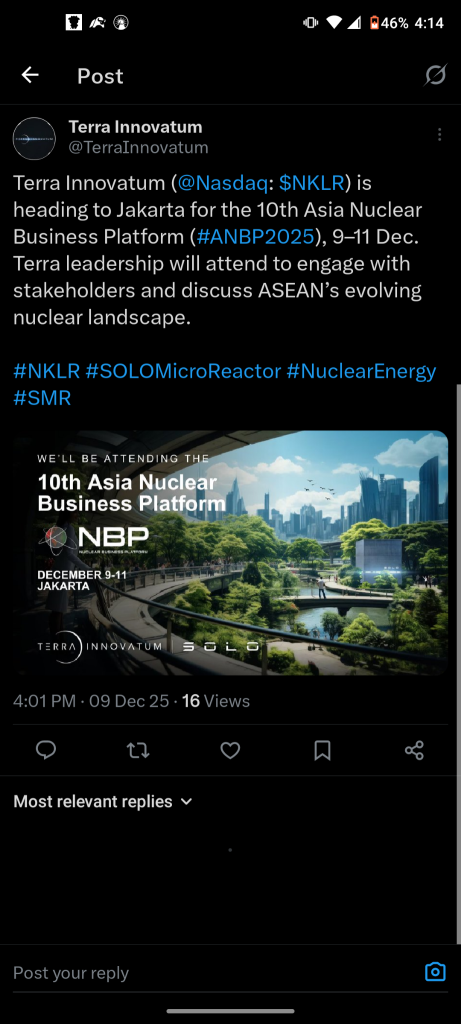The width and height of the screenshot is (461, 1024).
Task: View the Asia Nuclear Business Platform image
Action: (x=230, y=552)
